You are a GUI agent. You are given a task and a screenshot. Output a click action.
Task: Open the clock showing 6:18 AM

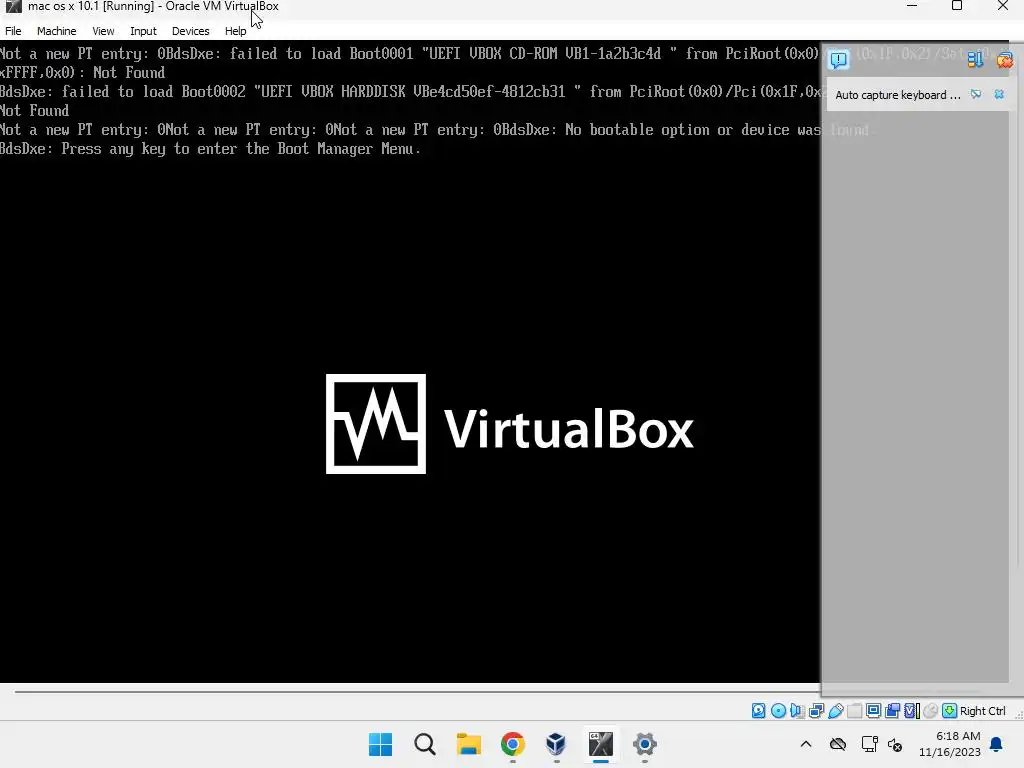point(950,744)
